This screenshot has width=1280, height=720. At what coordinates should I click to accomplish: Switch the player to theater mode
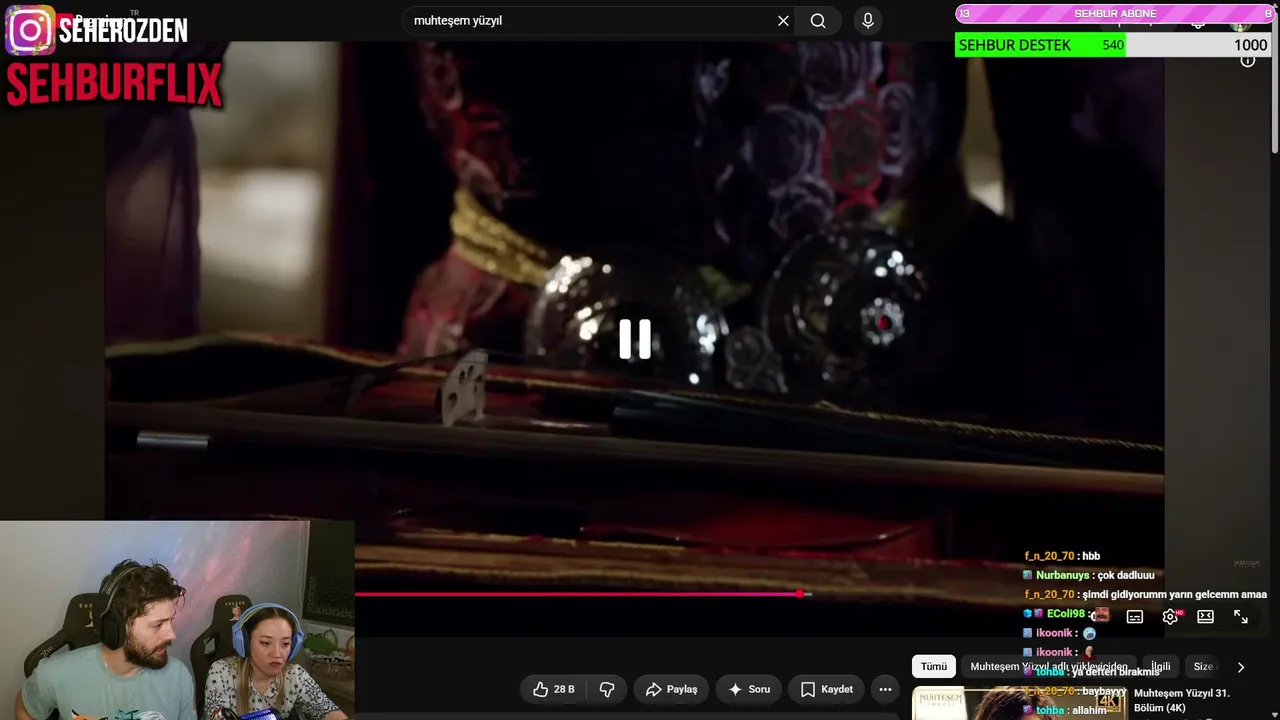click(1206, 617)
